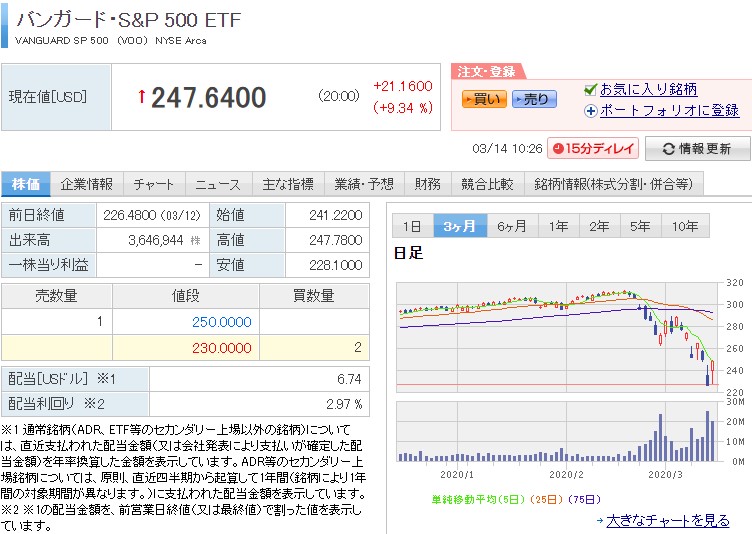Viewport: 752px width, 534px height.
Task: Click the ask price 250.0000
Action: [x=222, y=322]
